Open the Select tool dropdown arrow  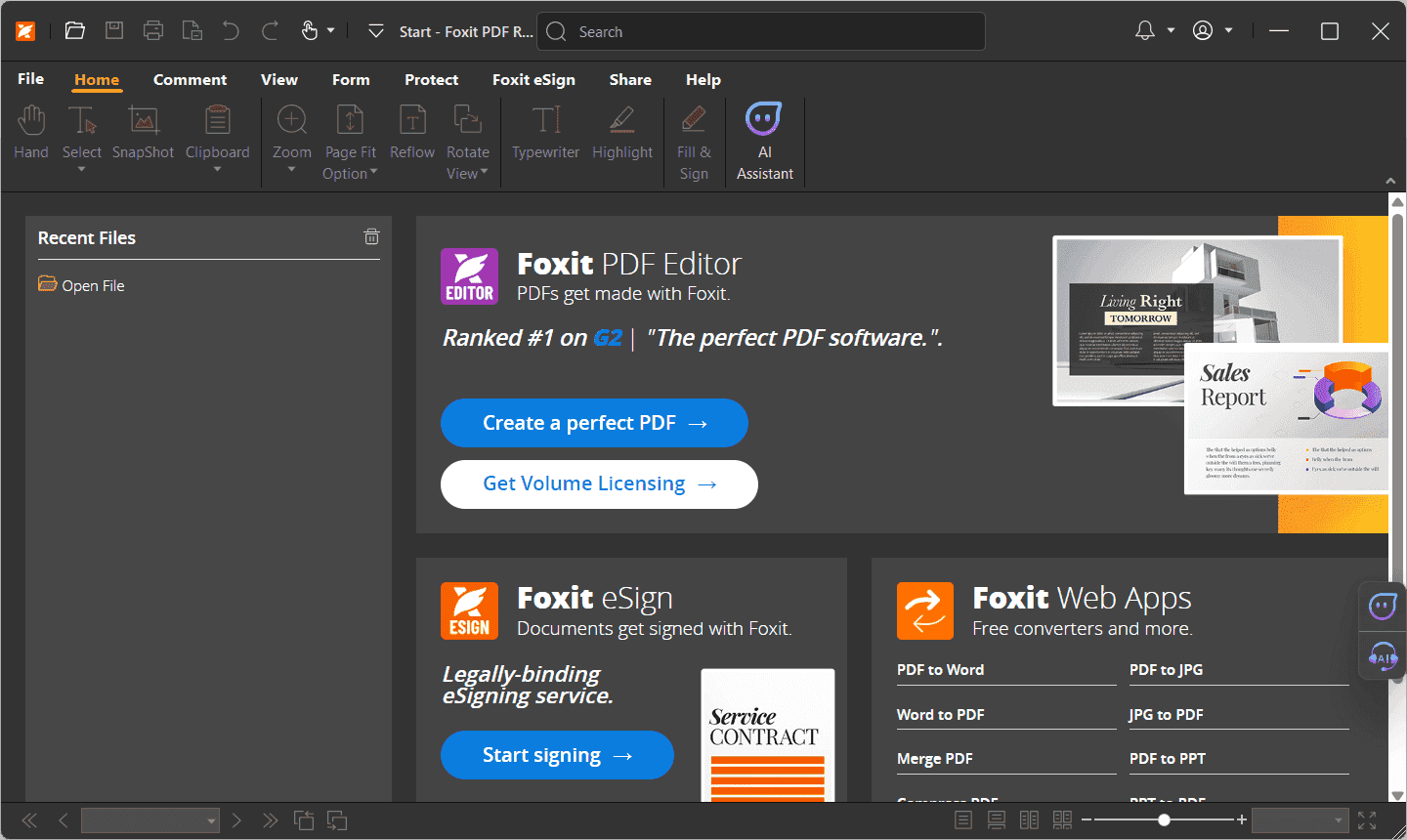pyautogui.click(x=82, y=170)
